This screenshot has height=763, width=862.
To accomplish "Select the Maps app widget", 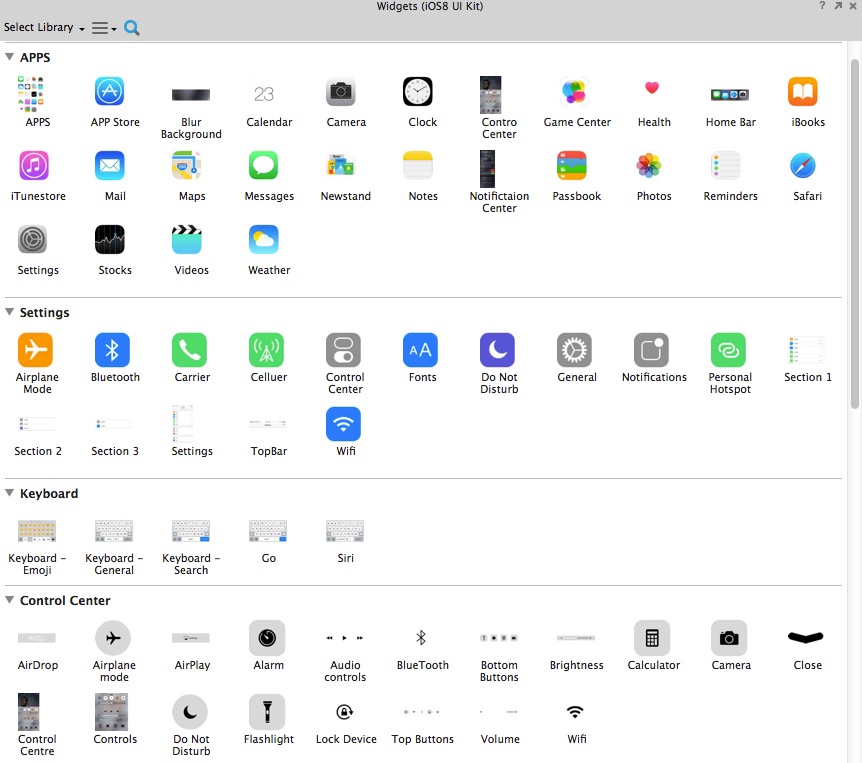I will pos(186,165).
